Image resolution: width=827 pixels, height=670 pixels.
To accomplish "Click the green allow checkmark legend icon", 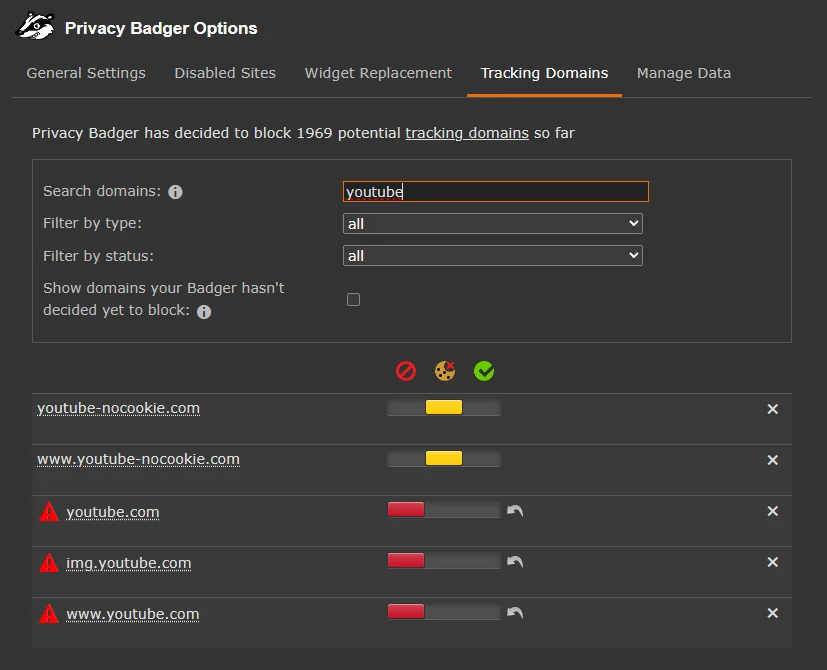I will (x=484, y=371).
